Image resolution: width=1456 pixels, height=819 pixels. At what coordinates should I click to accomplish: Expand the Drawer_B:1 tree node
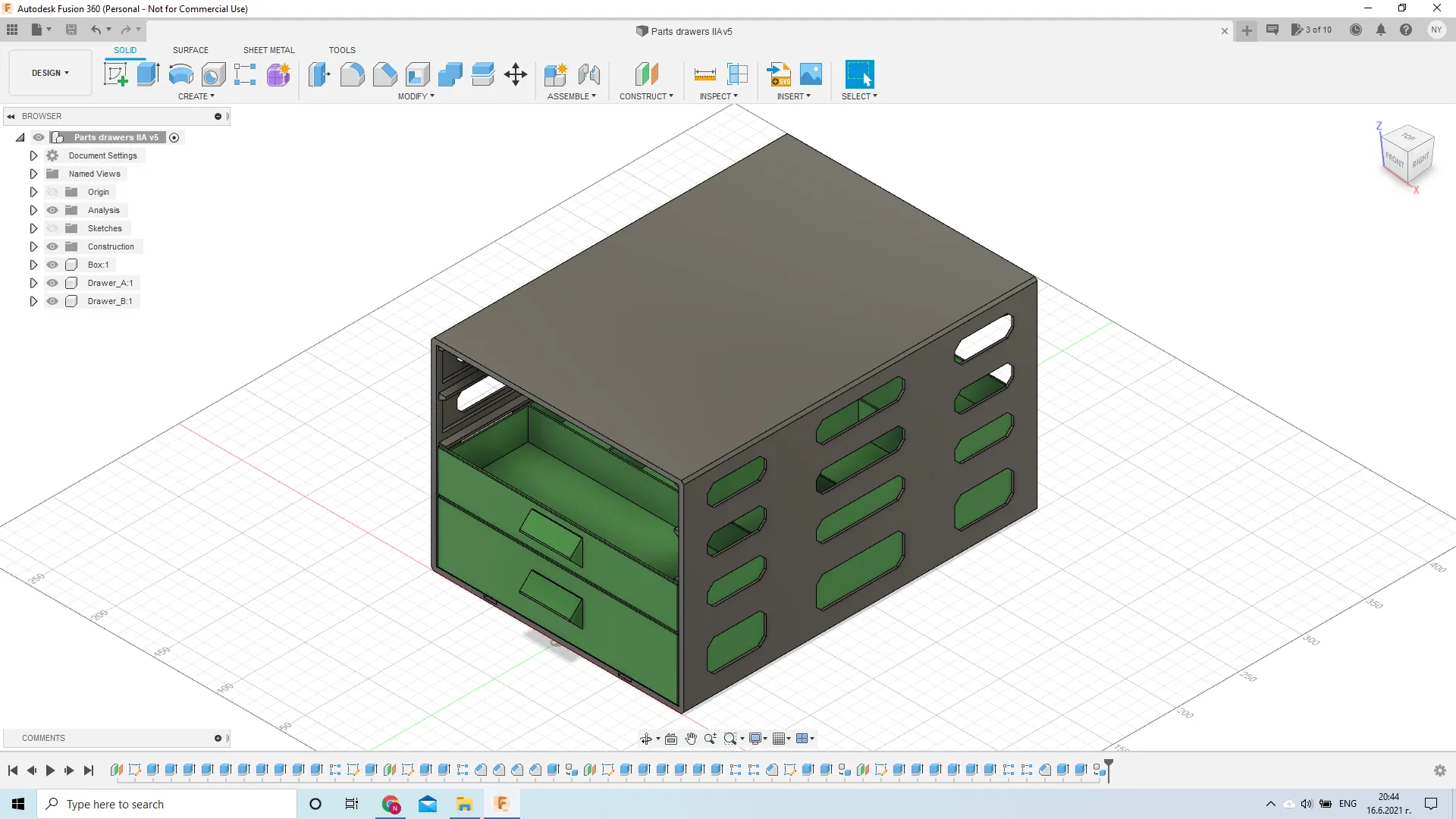(x=33, y=301)
